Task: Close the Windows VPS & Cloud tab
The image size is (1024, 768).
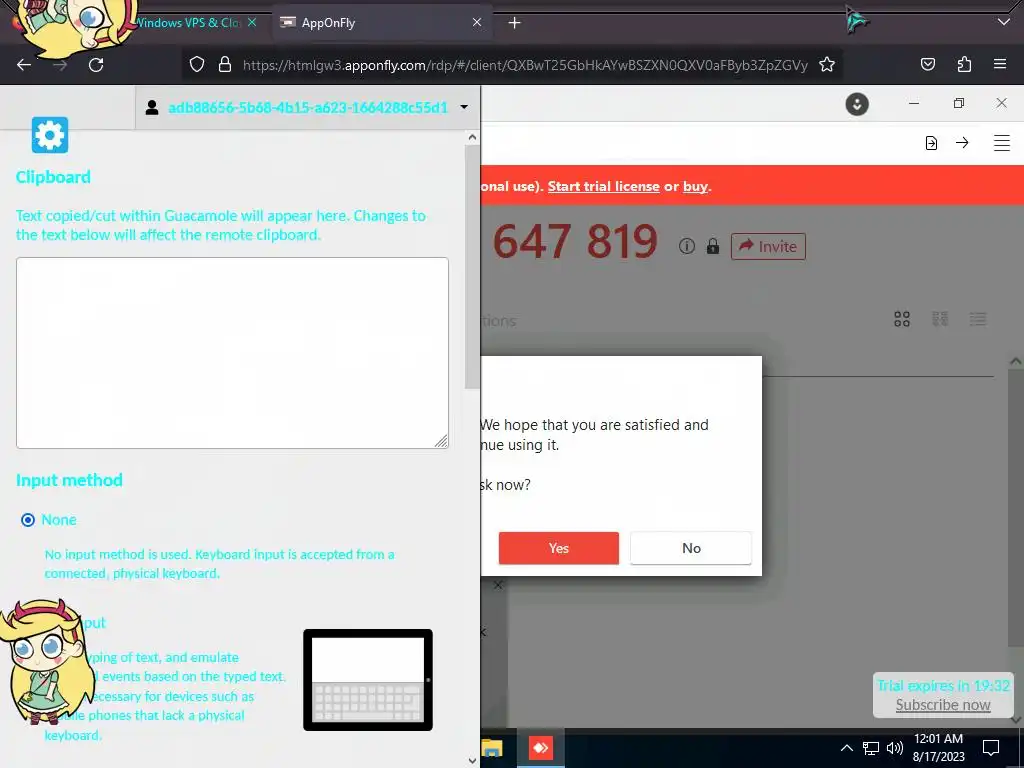Action: click(252, 22)
